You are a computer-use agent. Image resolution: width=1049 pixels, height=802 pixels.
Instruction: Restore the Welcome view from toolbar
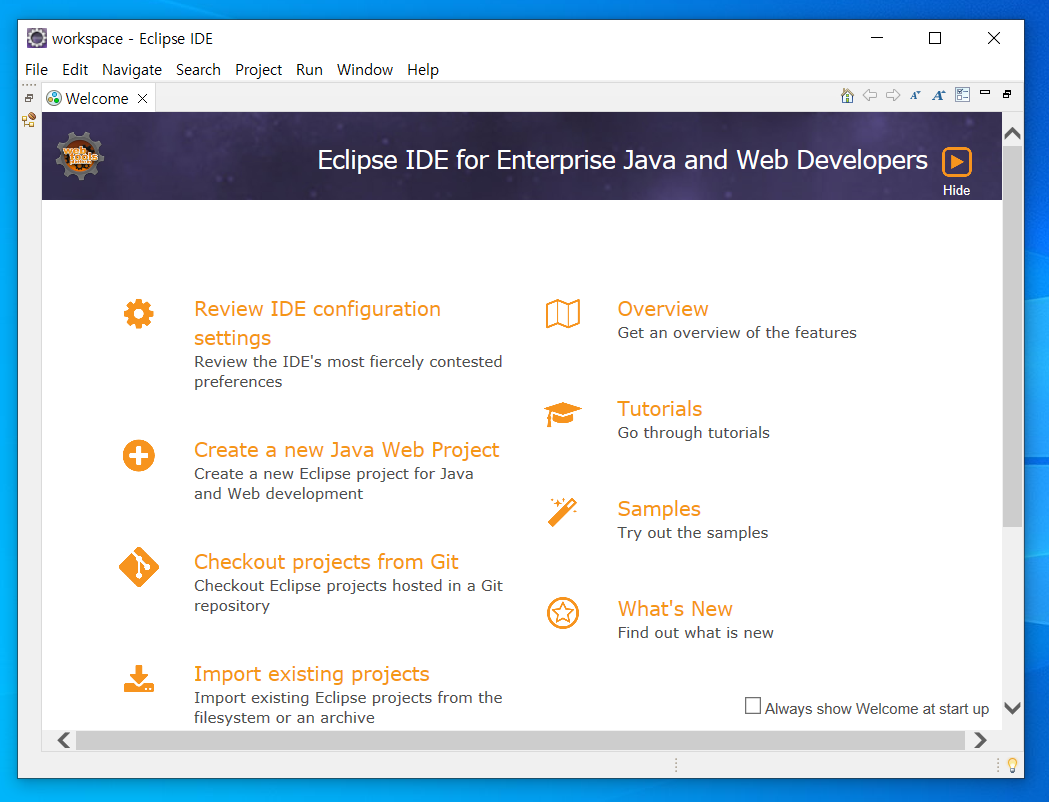(1007, 94)
